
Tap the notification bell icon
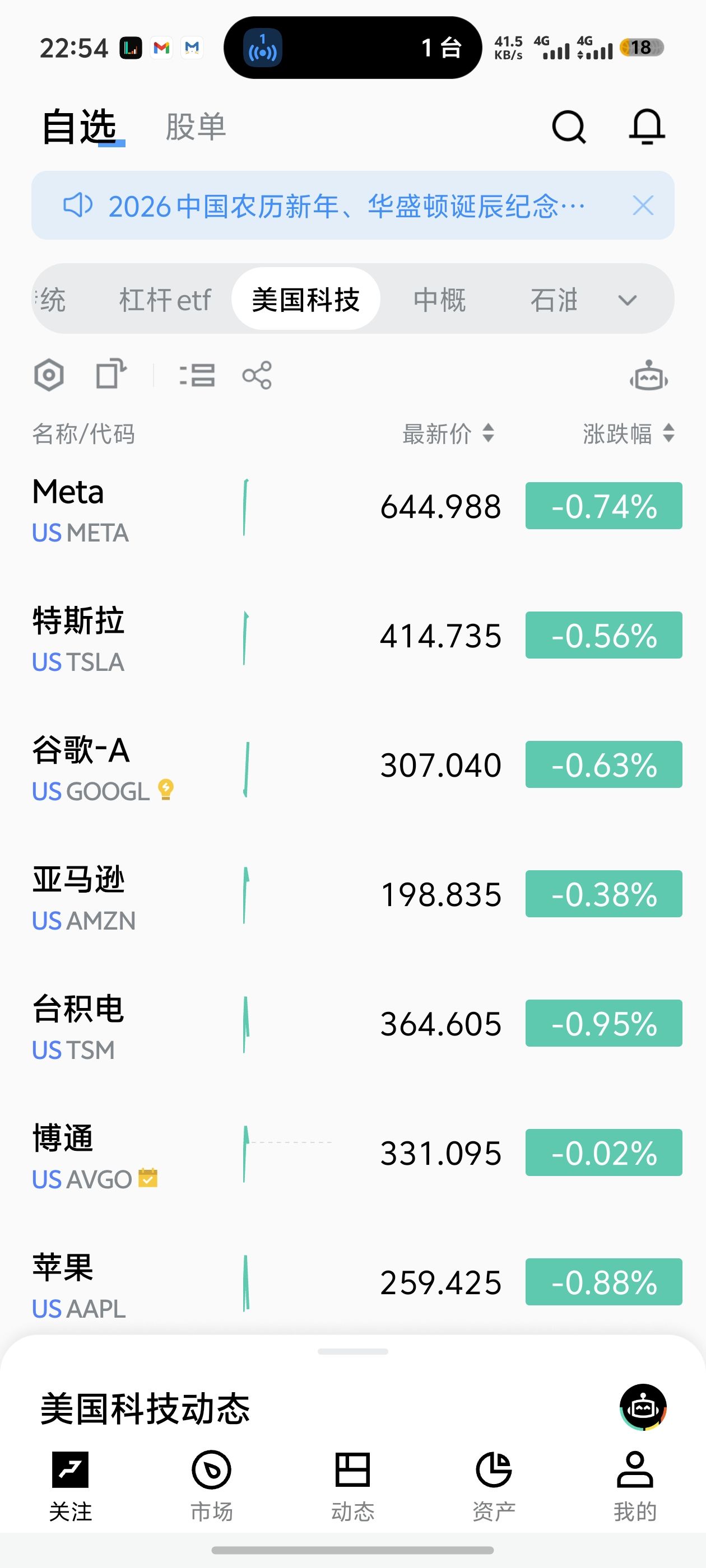[x=646, y=127]
